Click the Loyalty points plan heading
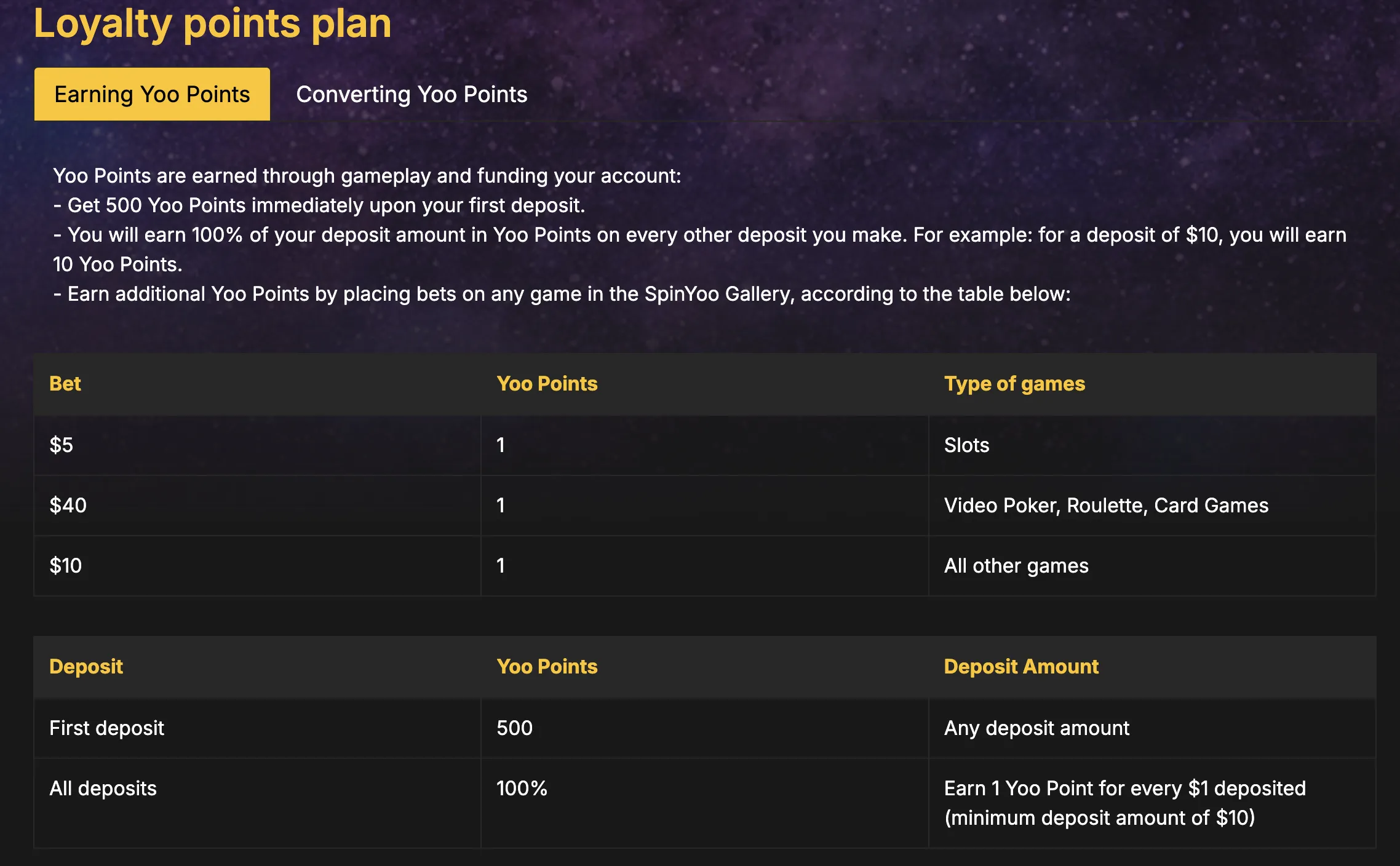Image resolution: width=1400 pixels, height=866 pixels. pyautogui.click(x=212, y=23)
